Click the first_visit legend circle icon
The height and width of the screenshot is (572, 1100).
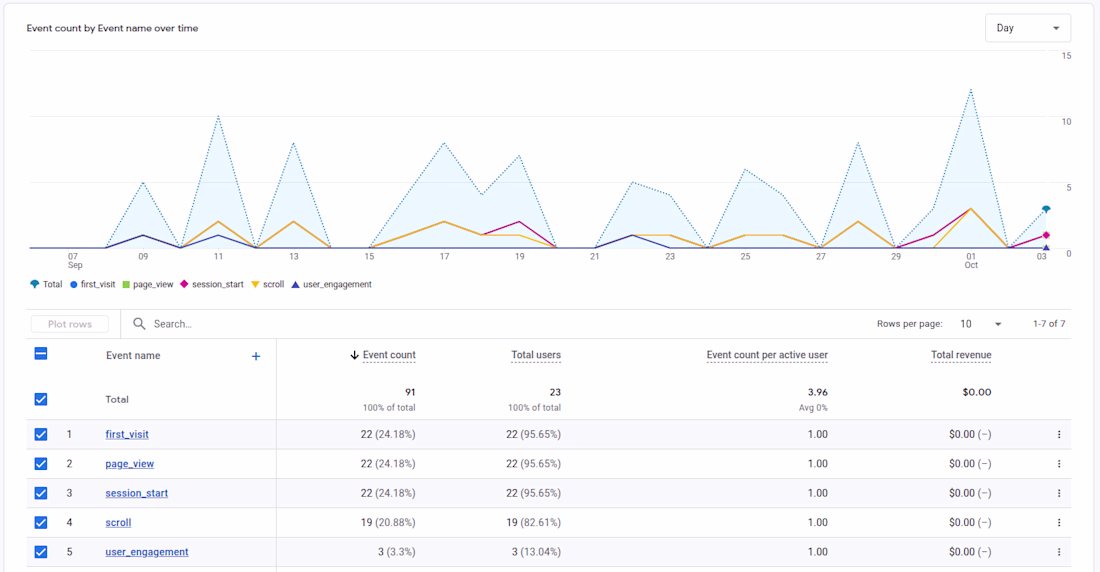click(74, 284)
